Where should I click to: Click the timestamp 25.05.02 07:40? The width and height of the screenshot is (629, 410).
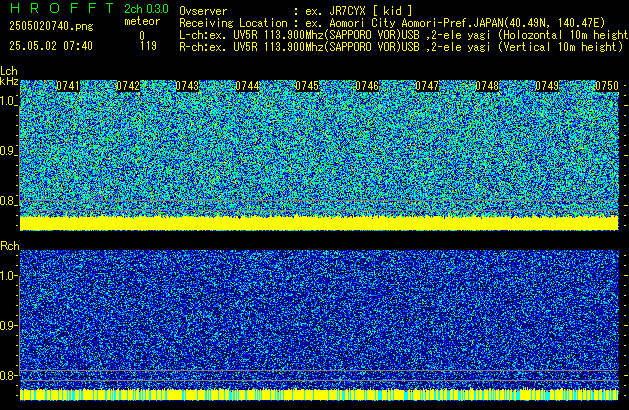pos(51,46)
